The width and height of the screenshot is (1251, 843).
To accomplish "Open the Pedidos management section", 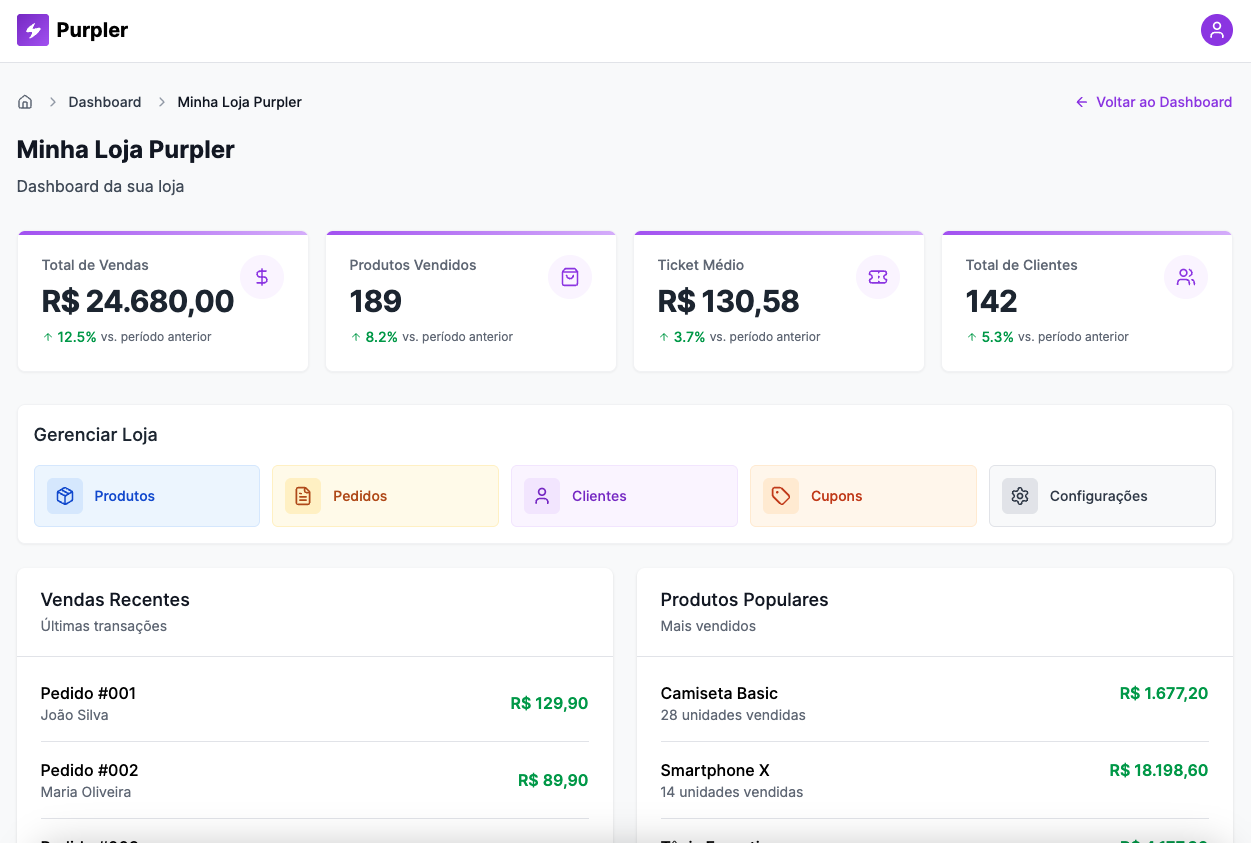I will (x=385, y=495).
